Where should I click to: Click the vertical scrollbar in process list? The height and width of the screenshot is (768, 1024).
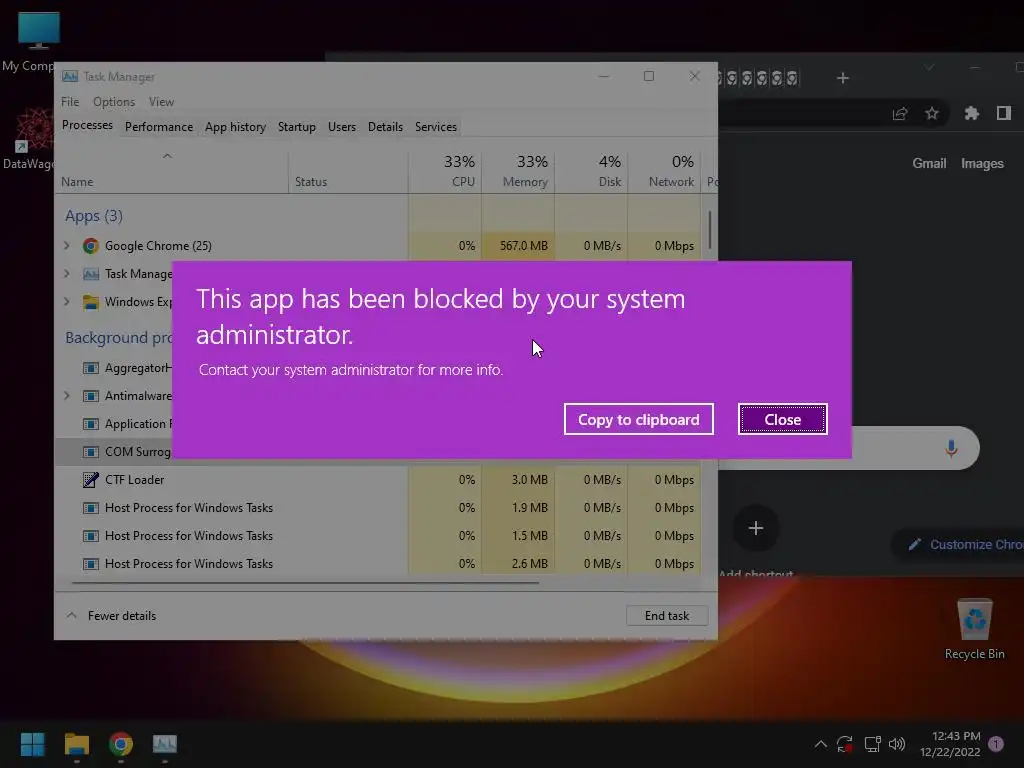coord(709,229)
